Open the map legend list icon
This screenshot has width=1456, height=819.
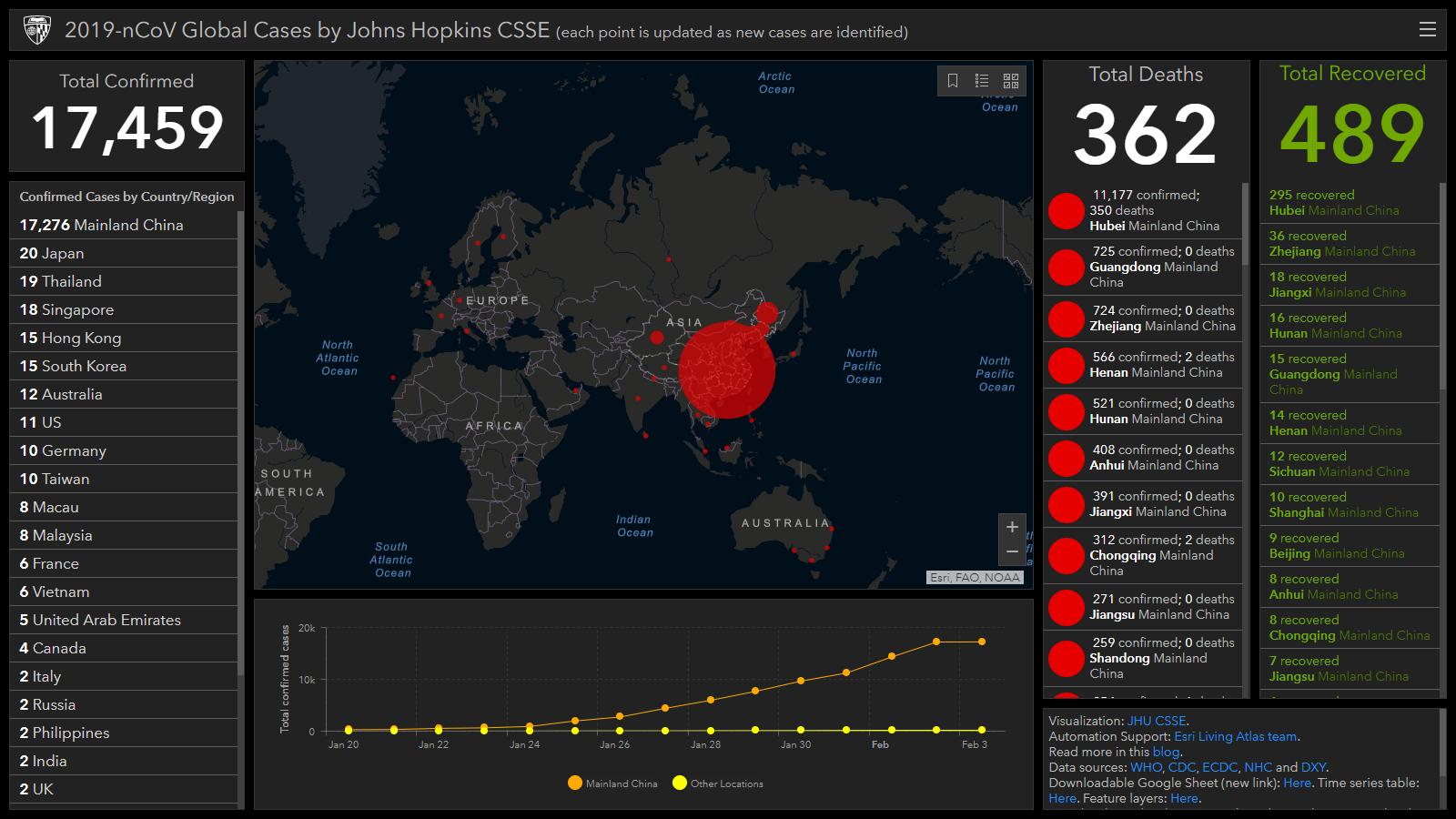[982, 81]
